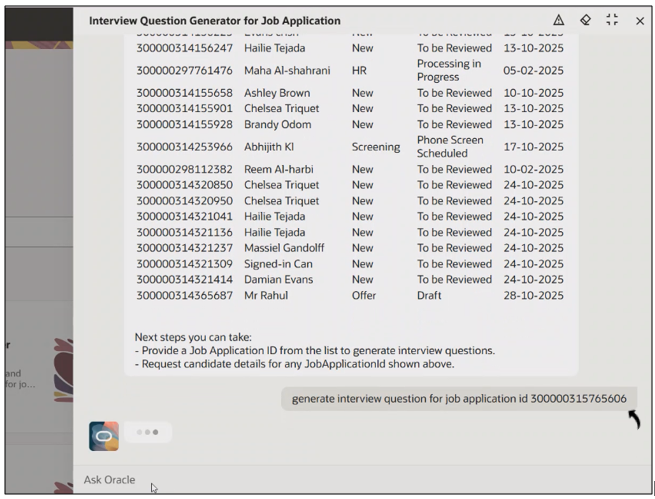Click the eraser clear-chat icon
The height and width of the screenshot is (499, 655).
585,20
